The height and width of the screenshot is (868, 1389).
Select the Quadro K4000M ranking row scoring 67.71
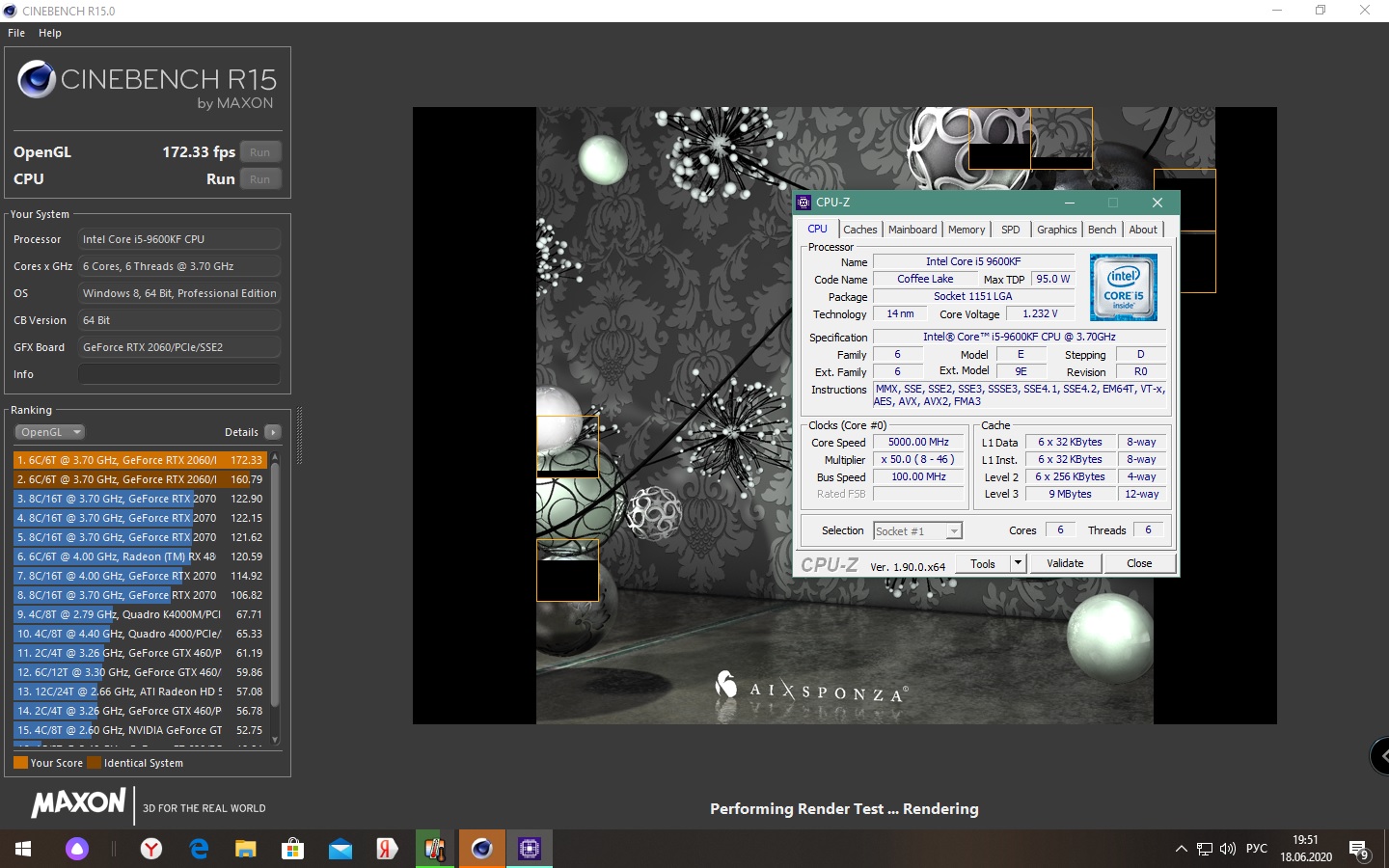point(140,614)
